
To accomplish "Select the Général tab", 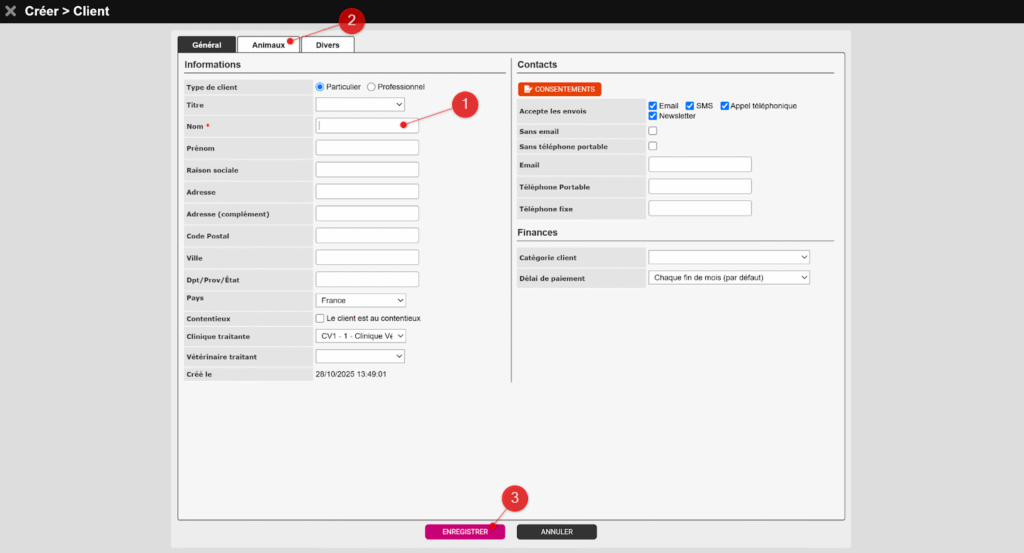I will tap(206, 45).
